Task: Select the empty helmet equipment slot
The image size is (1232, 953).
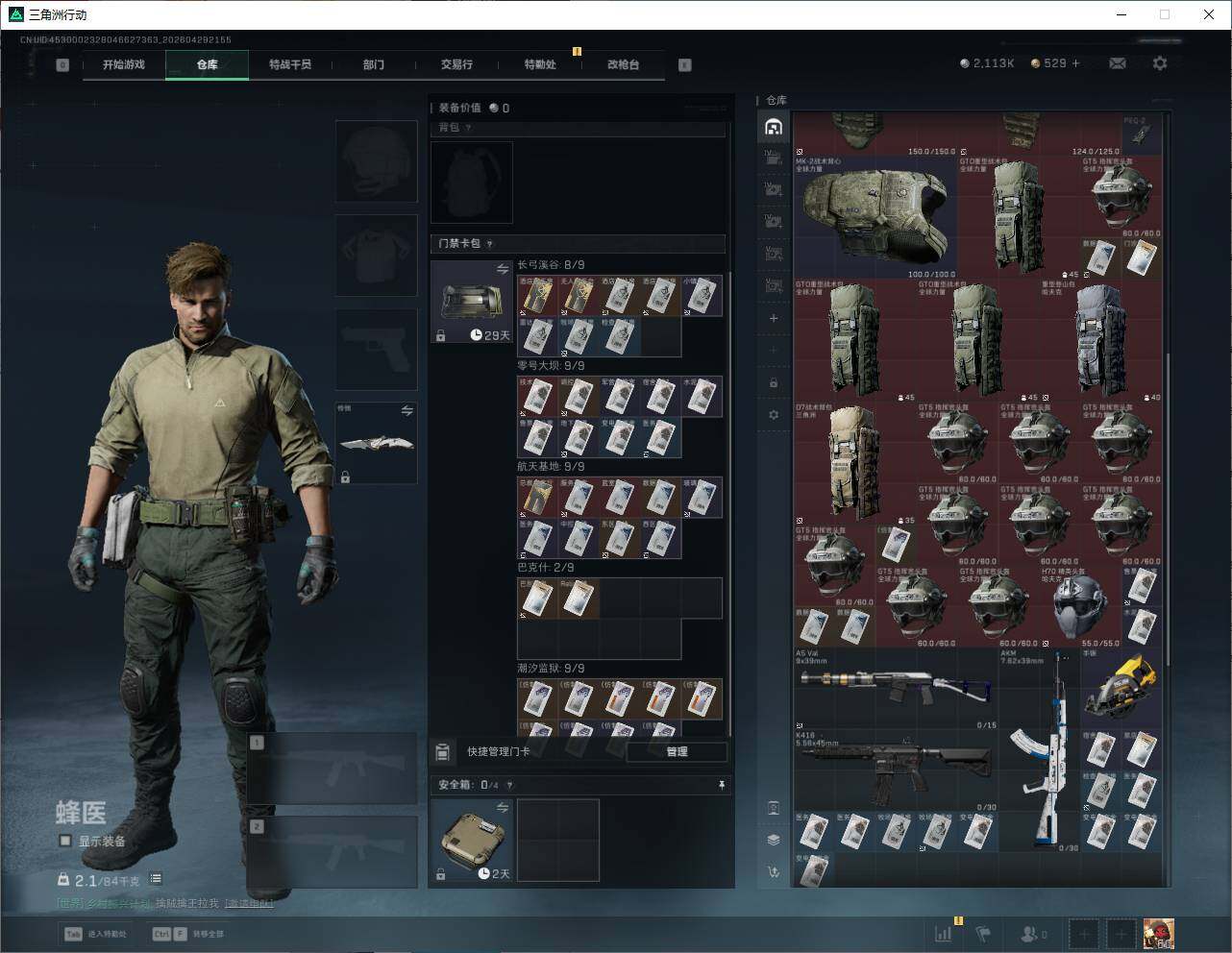Action: point(377,160)
